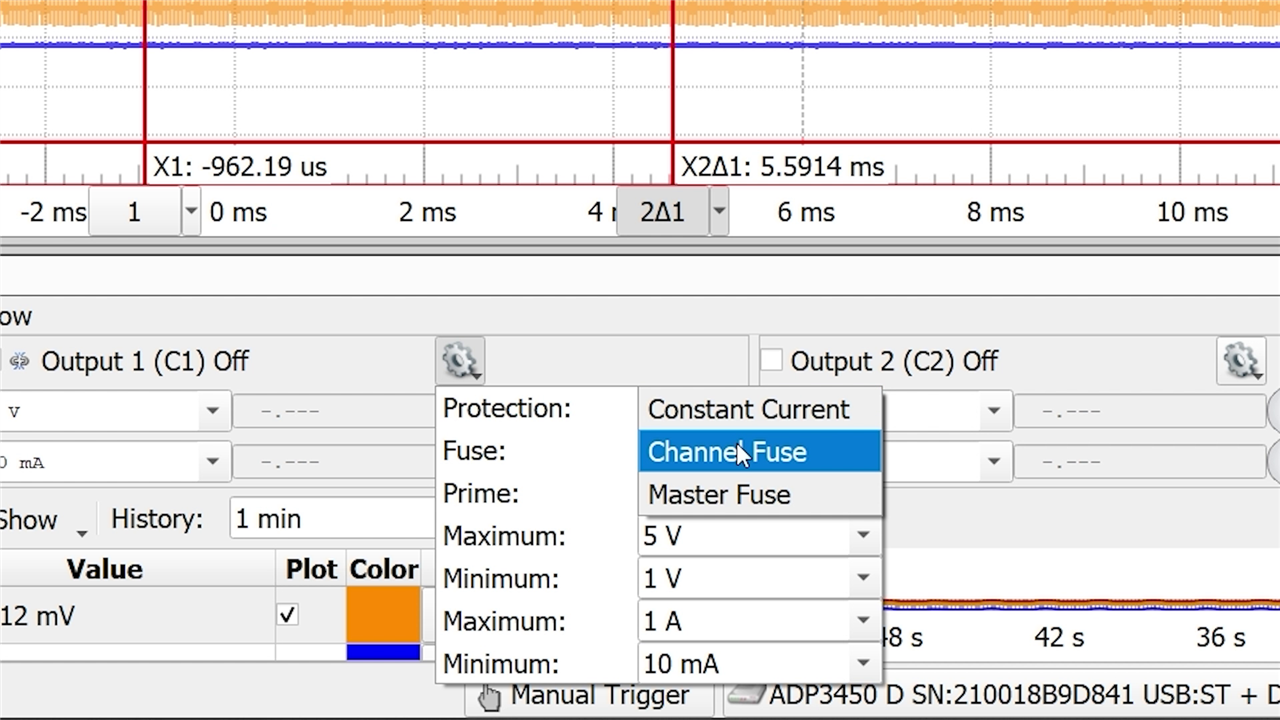Image resolution: width=1280 pixels, height=720 pixels.
Task: Click the X1: -962.19 us cursor label
Action: click(240, 166)
